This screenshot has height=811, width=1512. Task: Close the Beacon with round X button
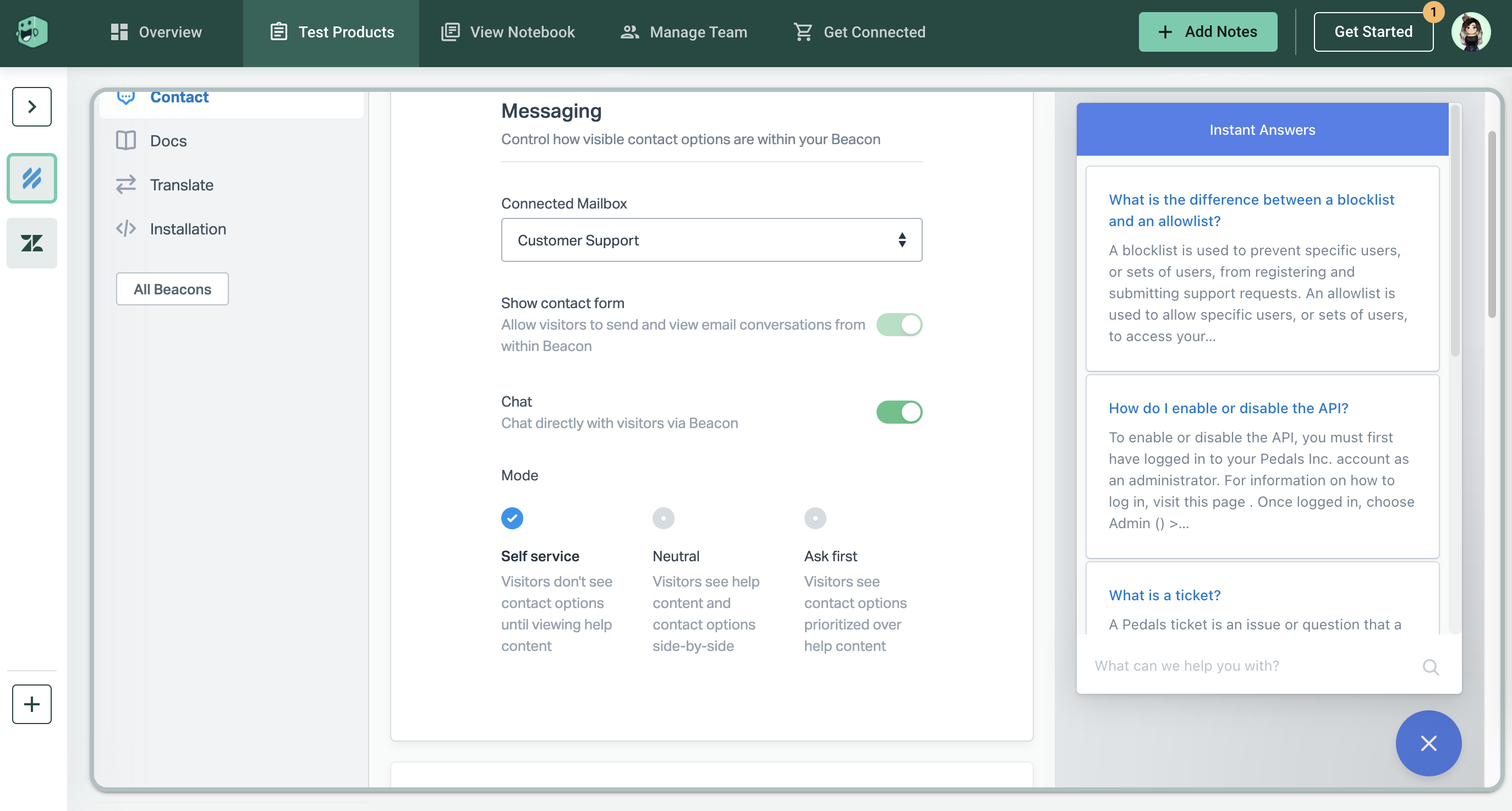tap(1428, 743)
